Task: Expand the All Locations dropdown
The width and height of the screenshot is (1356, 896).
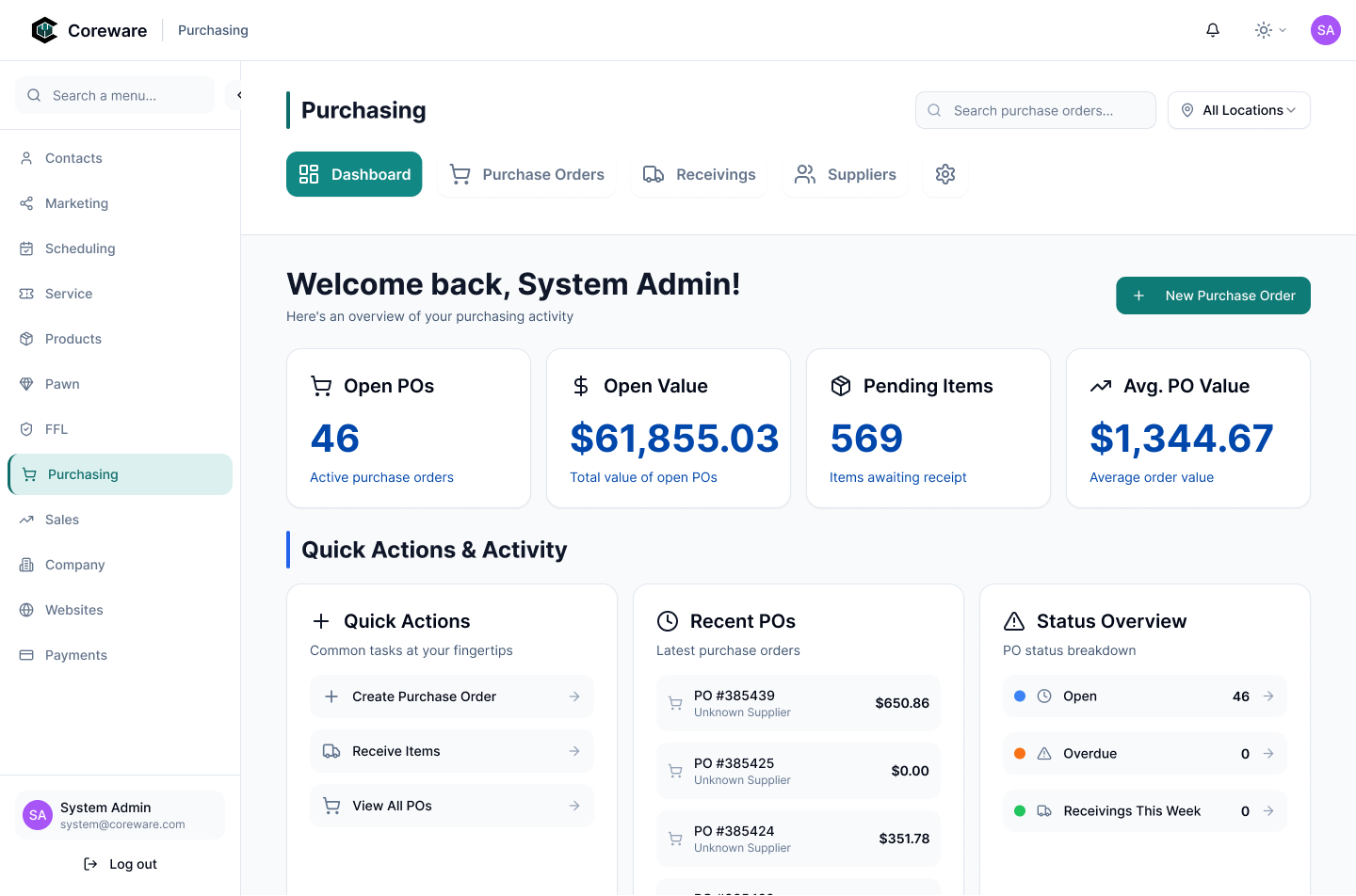Action: click(x=1238, y=110)
